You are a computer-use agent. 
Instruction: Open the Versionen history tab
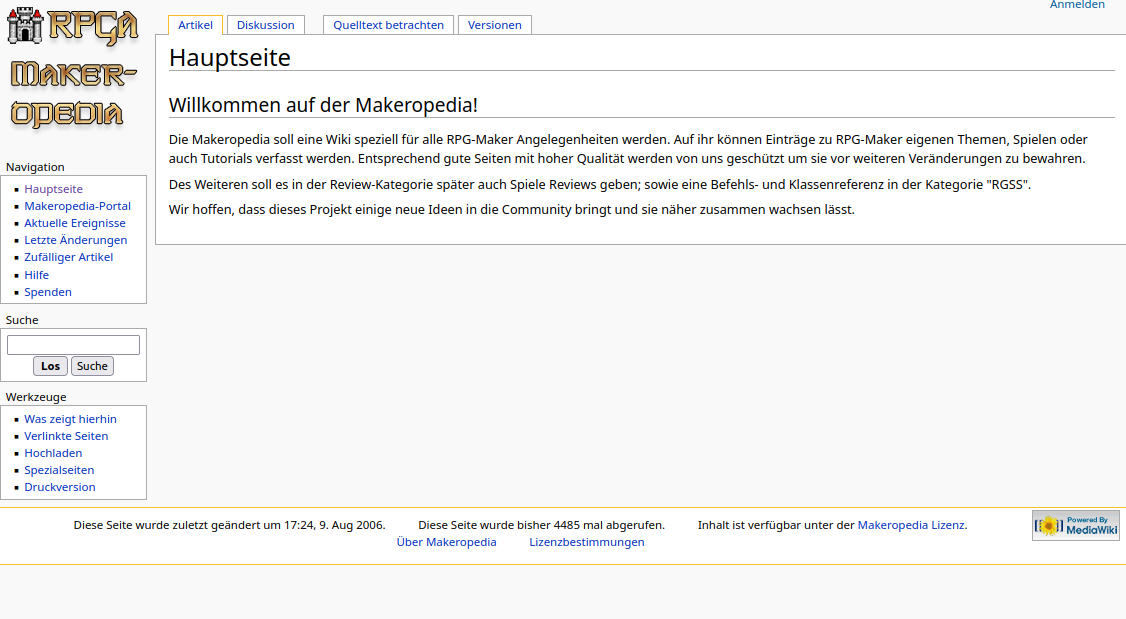tap(494, 25)
